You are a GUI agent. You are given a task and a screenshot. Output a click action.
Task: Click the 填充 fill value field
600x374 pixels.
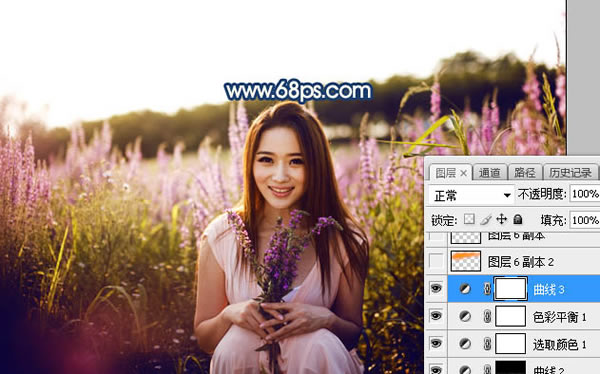585,220
